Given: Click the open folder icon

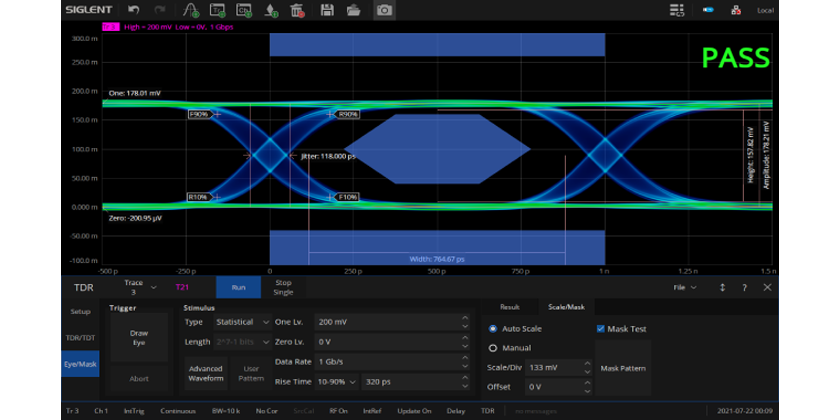Looking at the screenshot, I should pyautogui.click(x=353, y=10).
